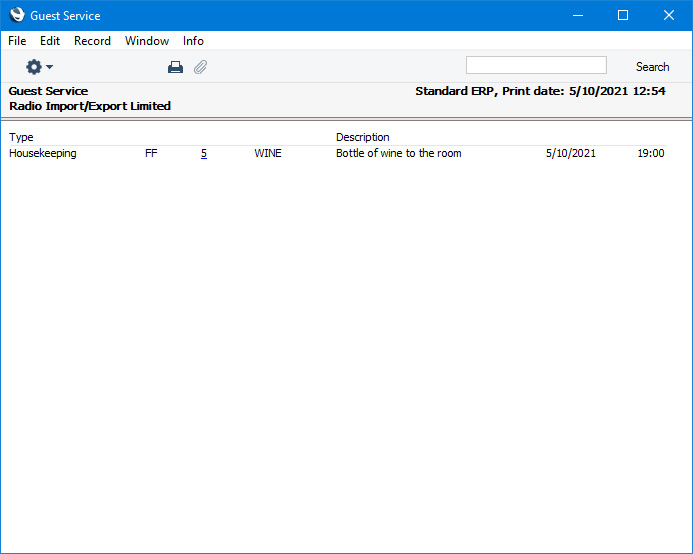Open the paperclip attachments icon
Screen dimensions: 693x554
pyautogui.click(x=201, y=67)
